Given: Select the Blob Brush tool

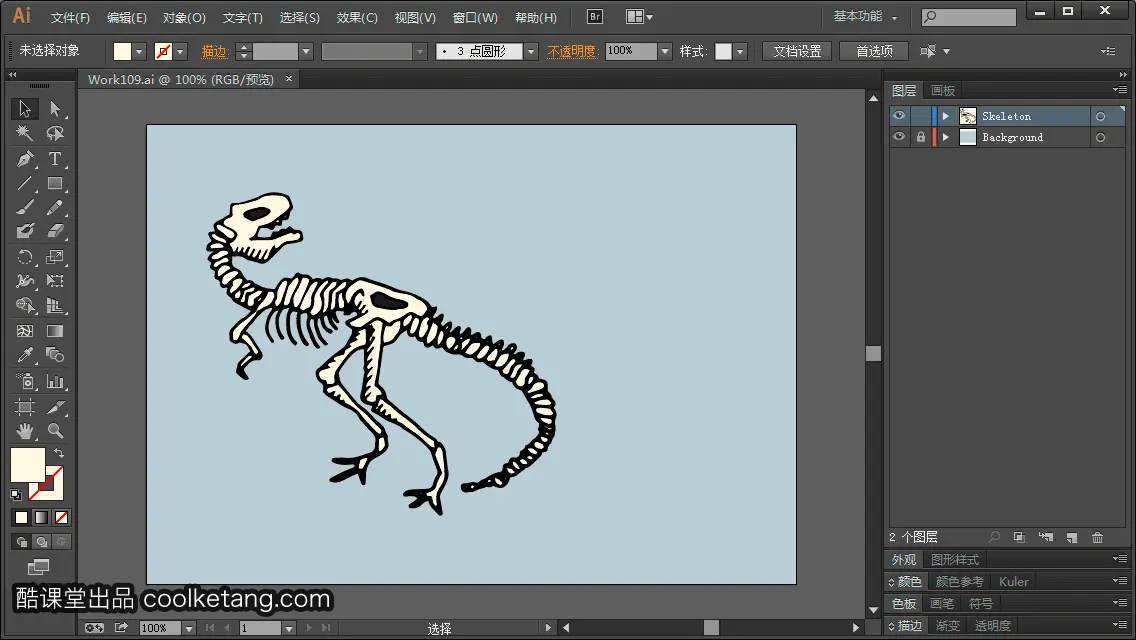Looking at the screenshot, I should pos(25,231).
